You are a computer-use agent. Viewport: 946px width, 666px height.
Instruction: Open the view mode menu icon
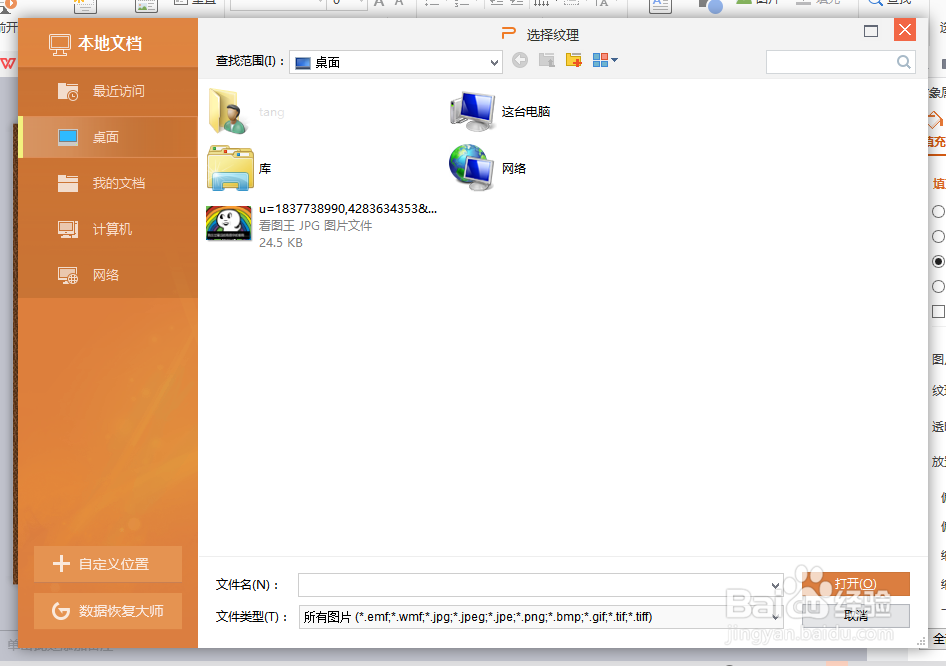coord(605,60)
